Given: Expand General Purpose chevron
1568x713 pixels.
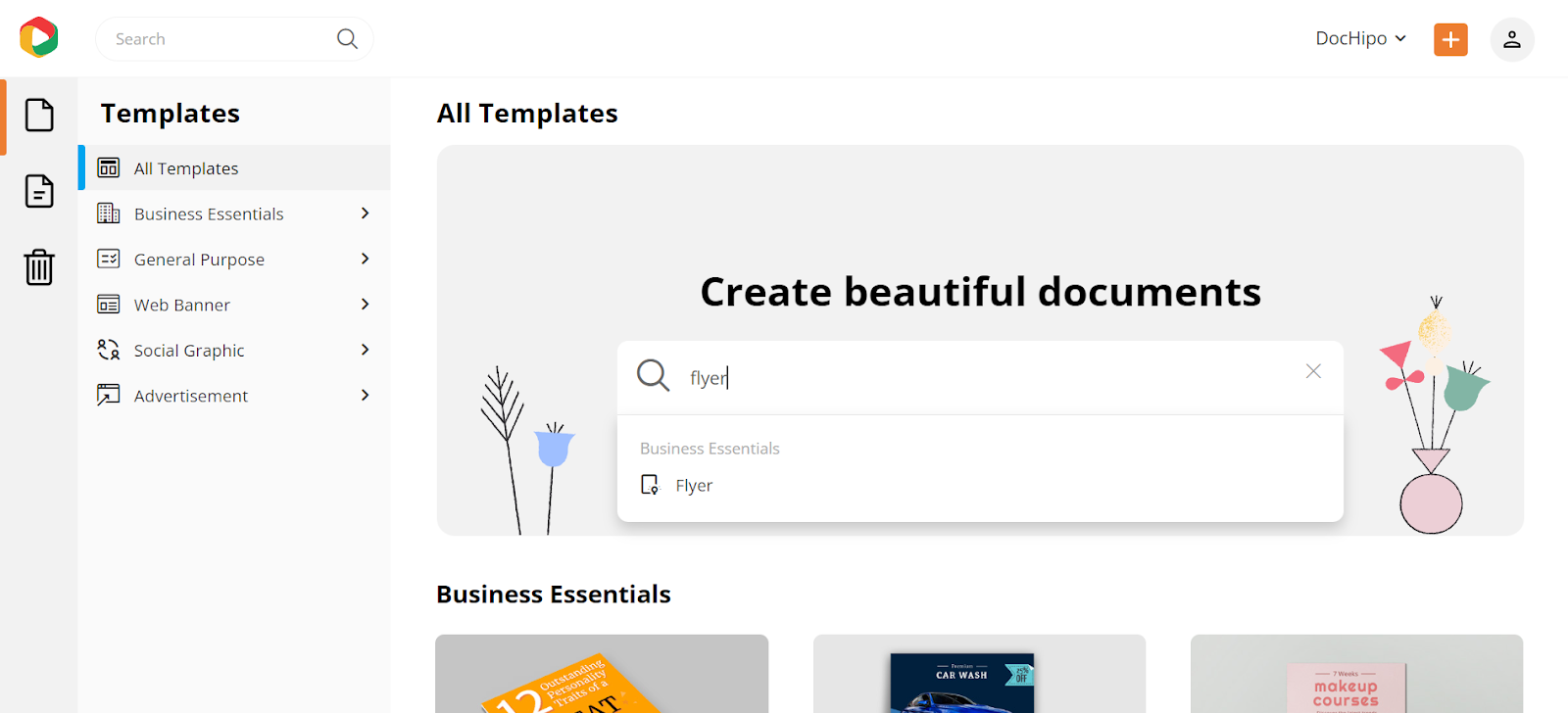Looking at the screenshot, I should tap(365, 259).
